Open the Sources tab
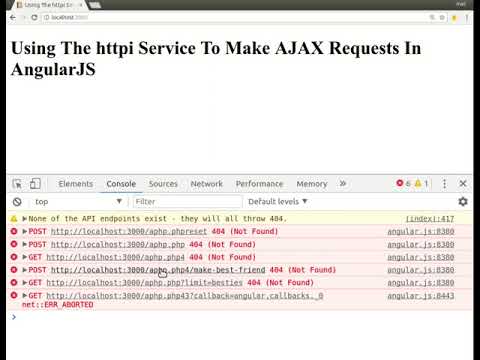The width and height of the screenshot is (480, 360). coord(163,184)
